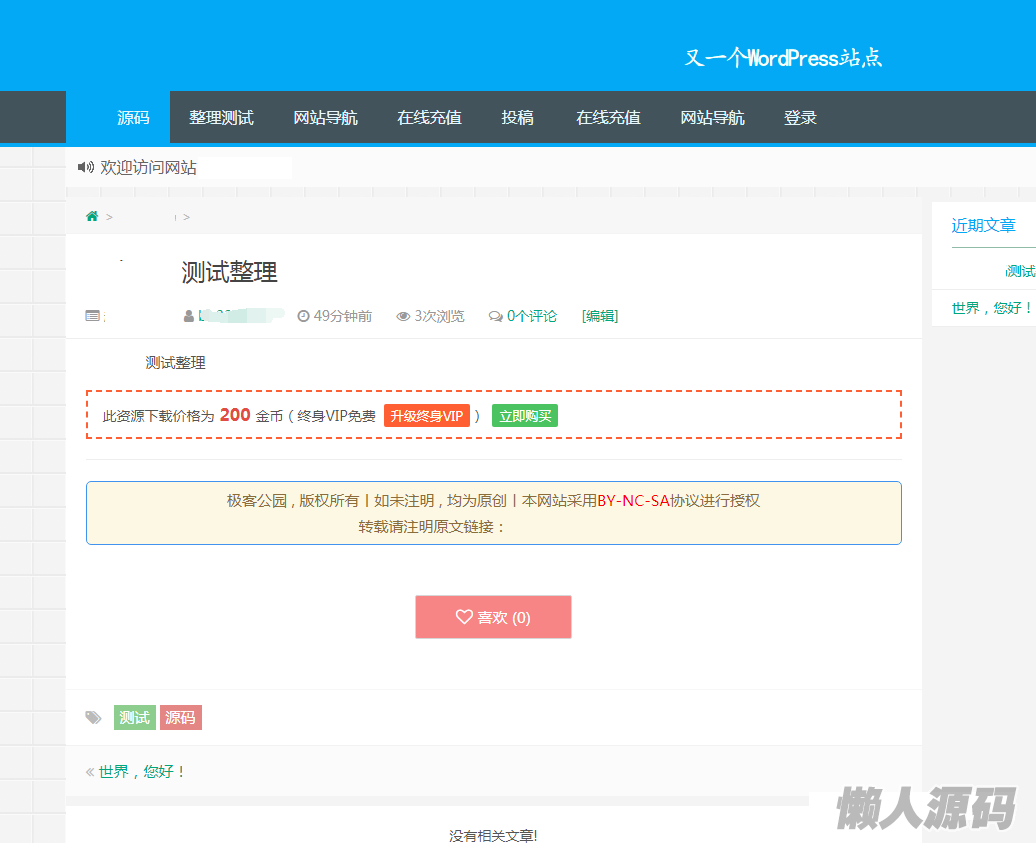Screen dimensions: 1036x843
Task: Click the clock icon by 49分钟前
Action: [303, 316]
